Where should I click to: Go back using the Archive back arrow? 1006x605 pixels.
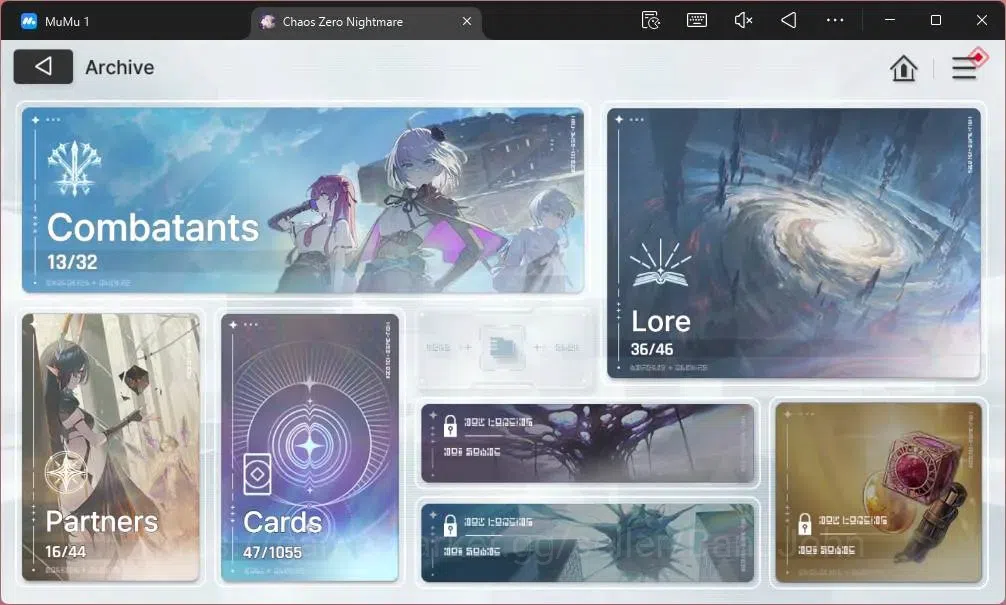pos(43,67)
